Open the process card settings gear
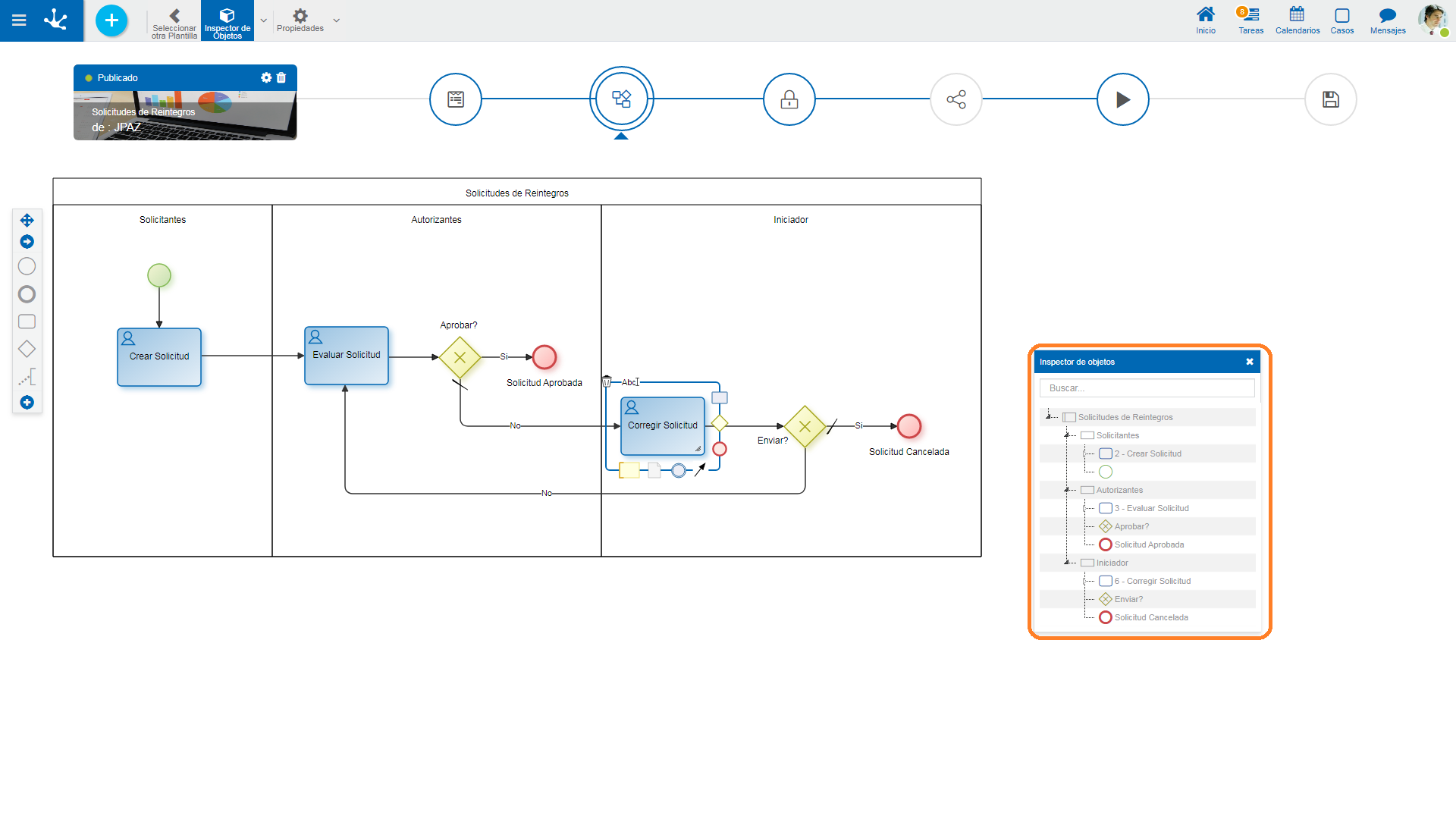 click(266, 77)
